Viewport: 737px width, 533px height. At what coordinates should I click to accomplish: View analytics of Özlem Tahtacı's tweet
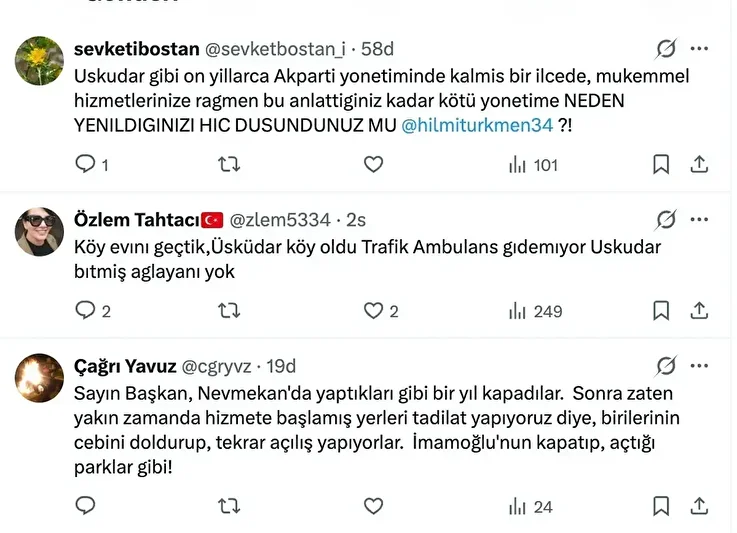click(535, 311)
